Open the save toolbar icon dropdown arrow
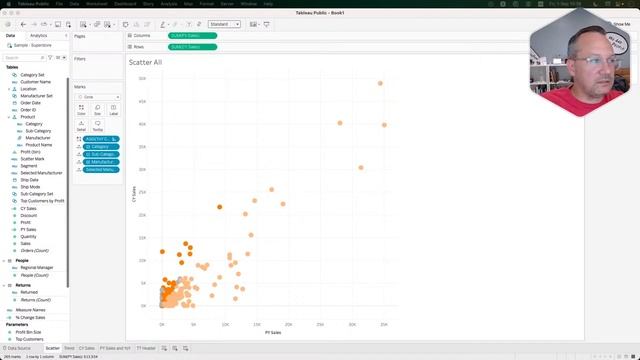Image resolution: width=640 pixels, height=360 pixels. (51, 25)
